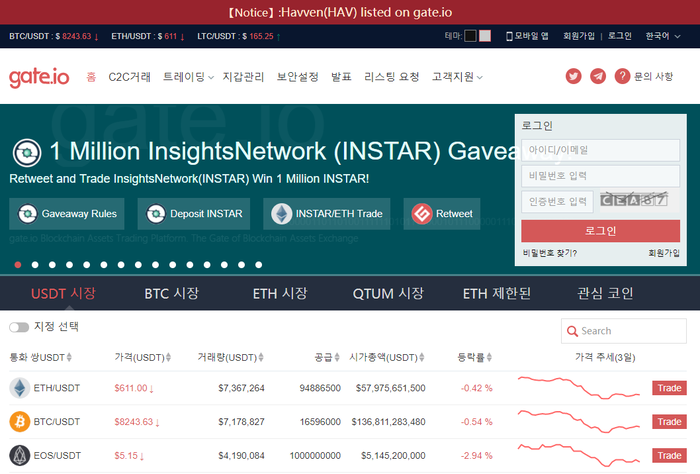Switch to BTC 시장 tab
Viewport: 700px width, 474px height.
(171, 293)
